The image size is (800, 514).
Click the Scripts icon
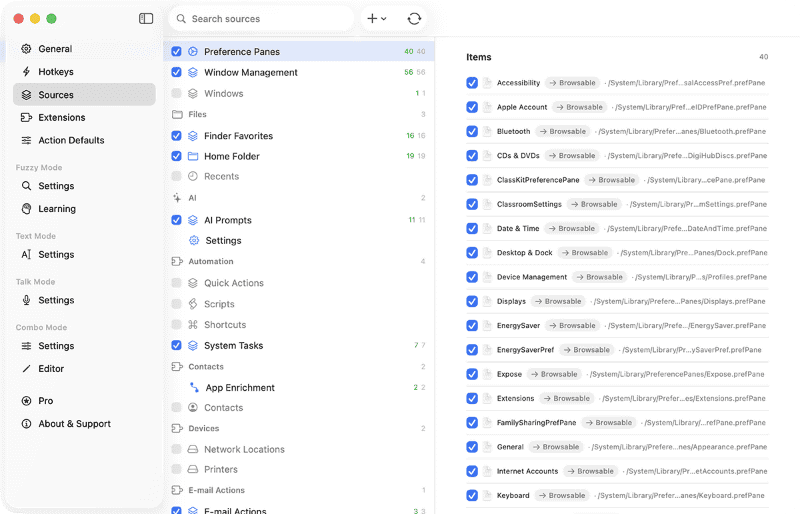193,304
